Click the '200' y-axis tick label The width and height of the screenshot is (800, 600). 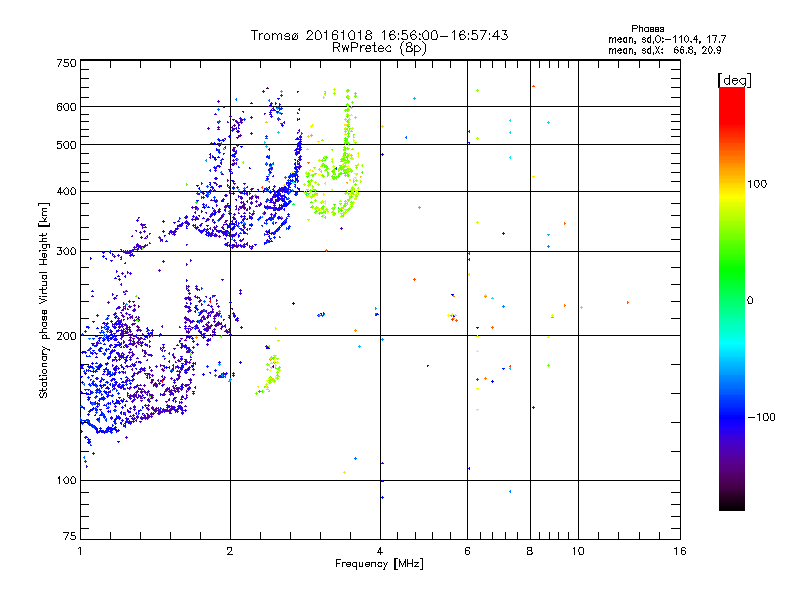pyautogui.click(x=66, y=336)
